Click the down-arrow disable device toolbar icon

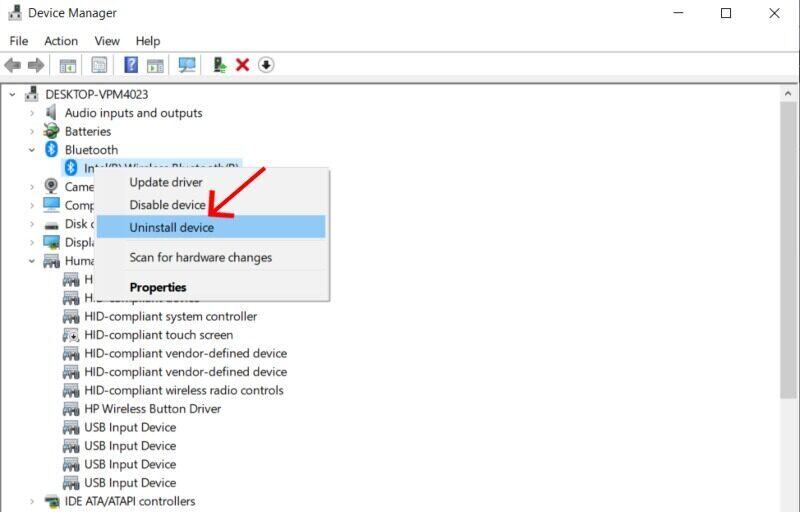click(x=266, y=65)
